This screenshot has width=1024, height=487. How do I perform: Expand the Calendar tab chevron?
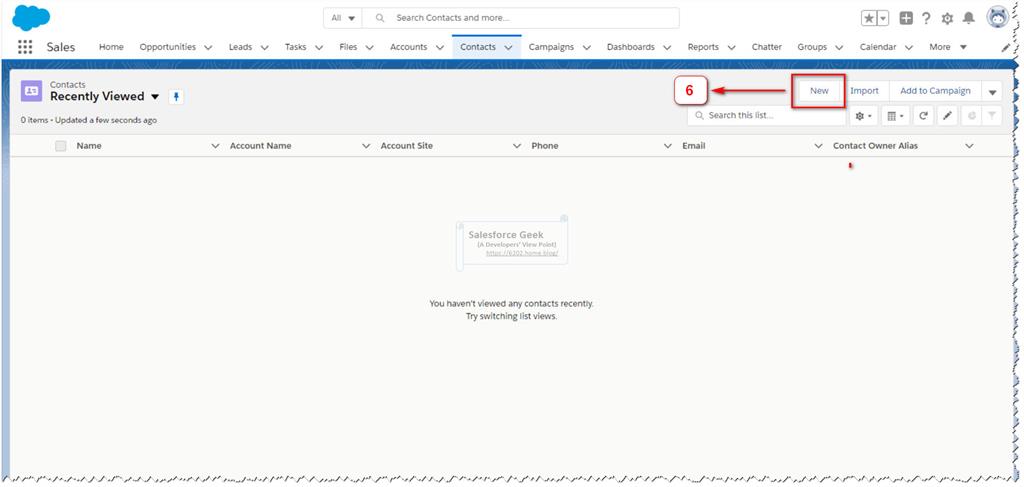coord(908,48)
